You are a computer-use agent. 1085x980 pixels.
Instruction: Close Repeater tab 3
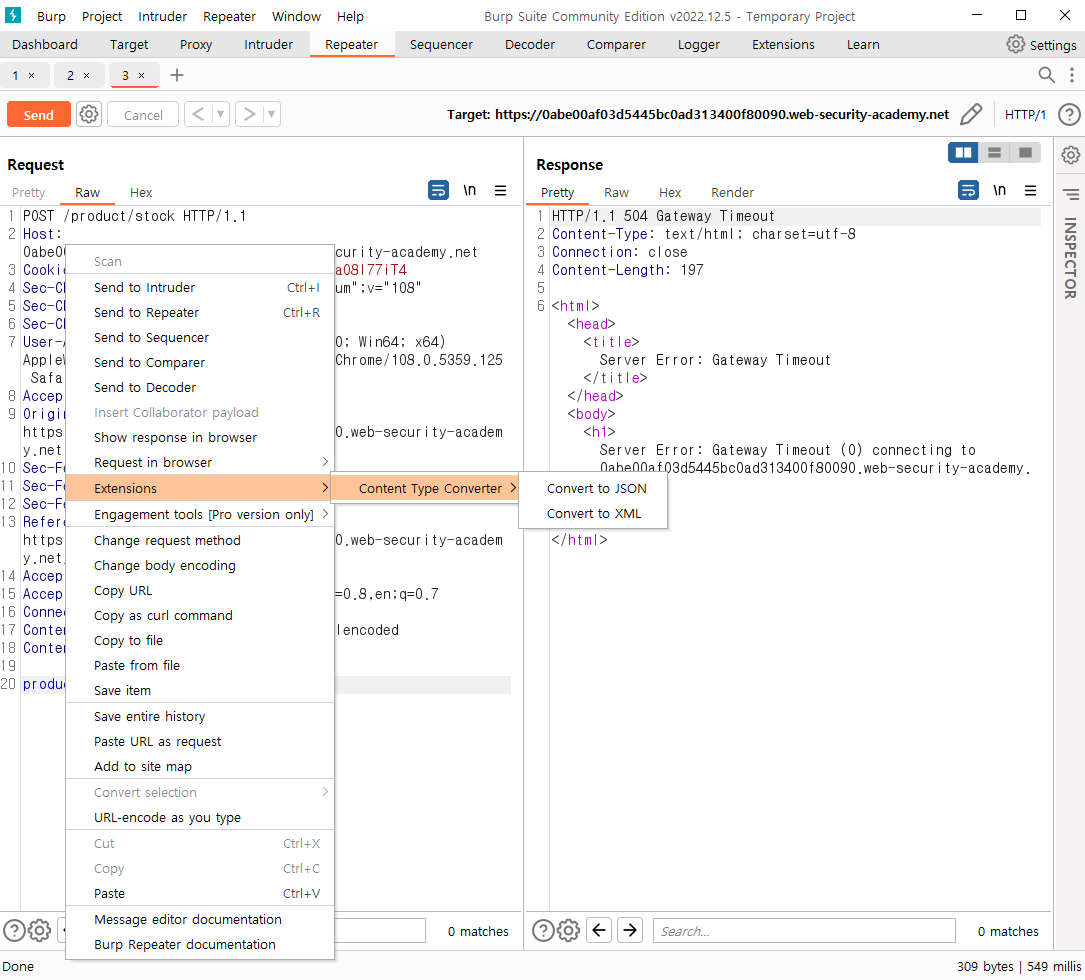pos(141,75)
